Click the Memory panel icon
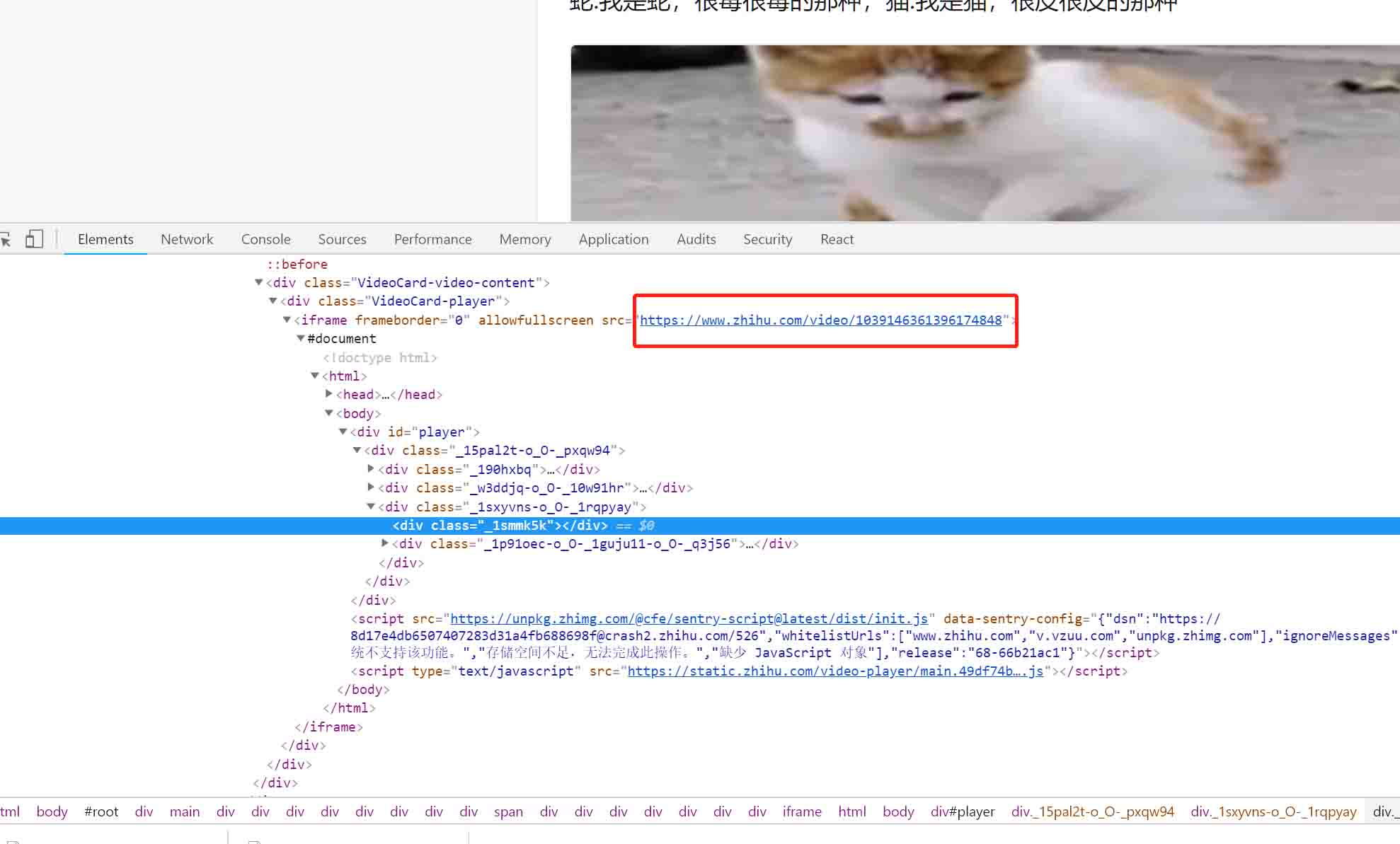Screen dimensions: 1400x844 tap(525, 239)
